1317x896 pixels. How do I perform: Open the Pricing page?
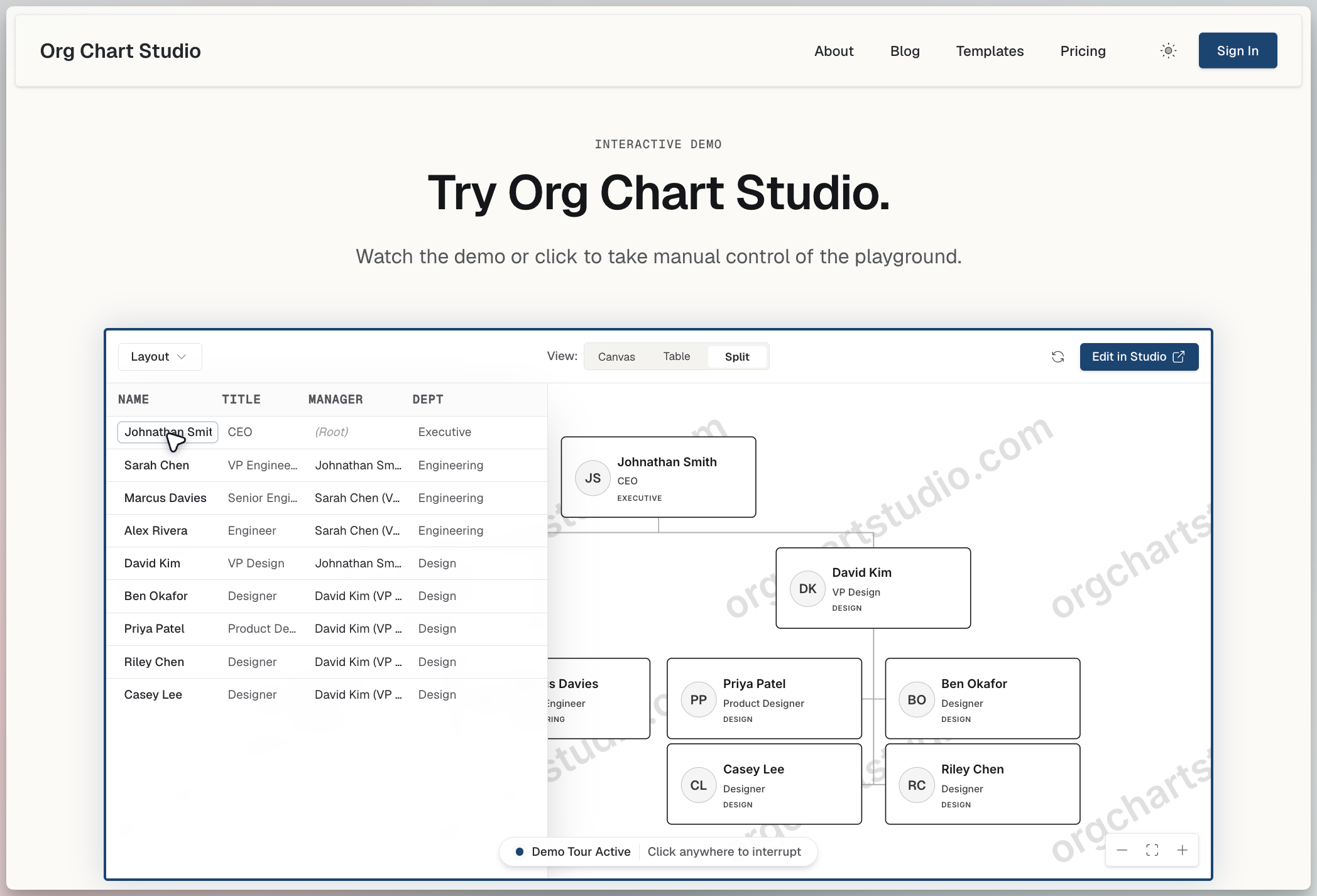tap(1083, 51)
